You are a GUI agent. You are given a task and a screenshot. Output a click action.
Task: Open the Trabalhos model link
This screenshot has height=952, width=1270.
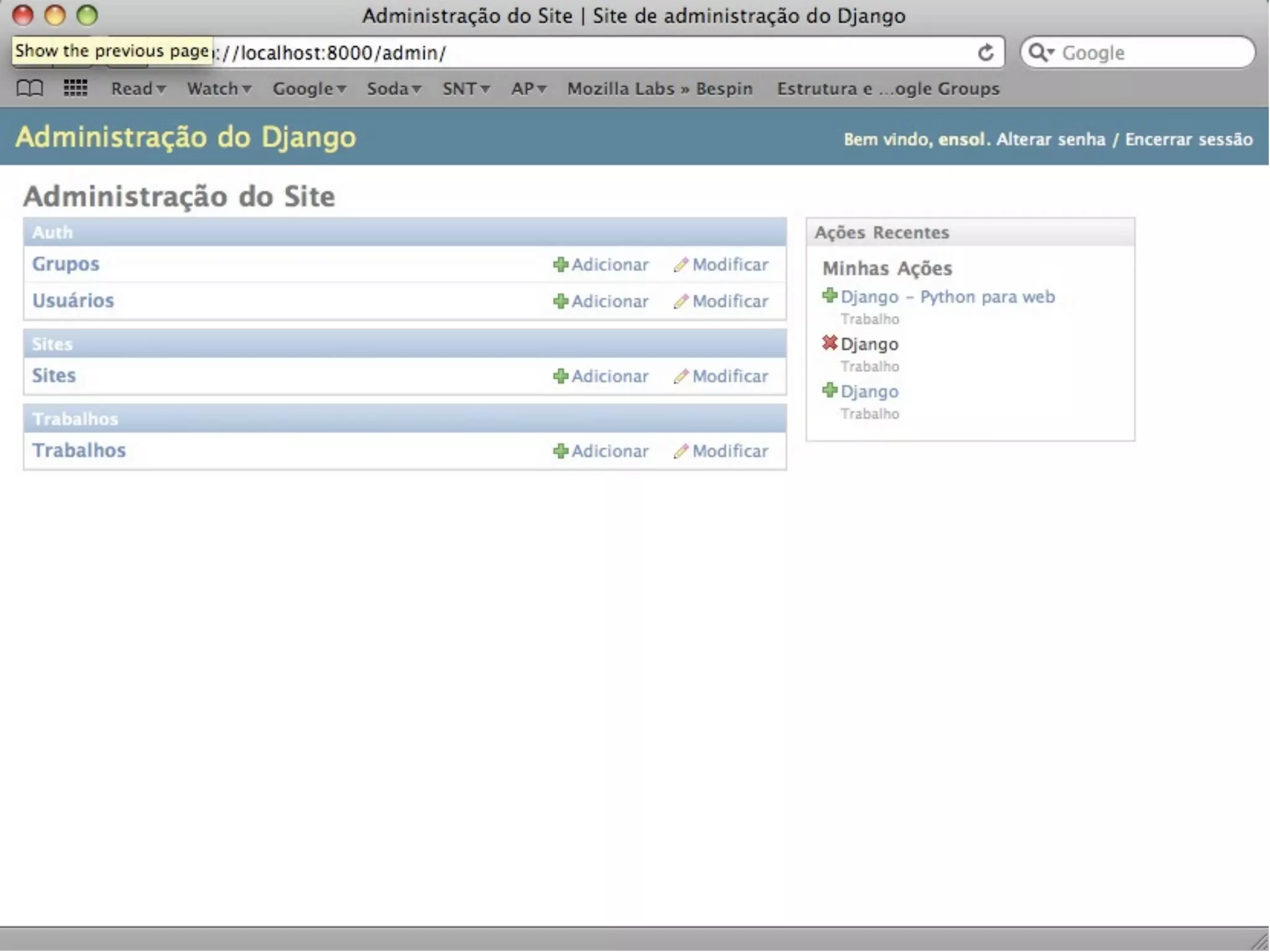pos(79,451)
